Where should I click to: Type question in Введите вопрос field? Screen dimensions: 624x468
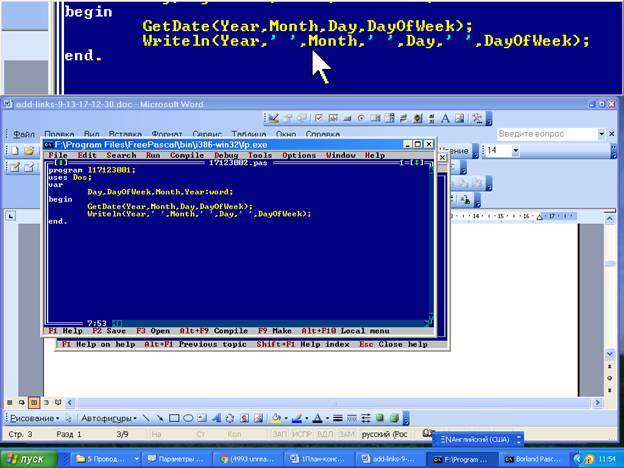pos(547,134)
